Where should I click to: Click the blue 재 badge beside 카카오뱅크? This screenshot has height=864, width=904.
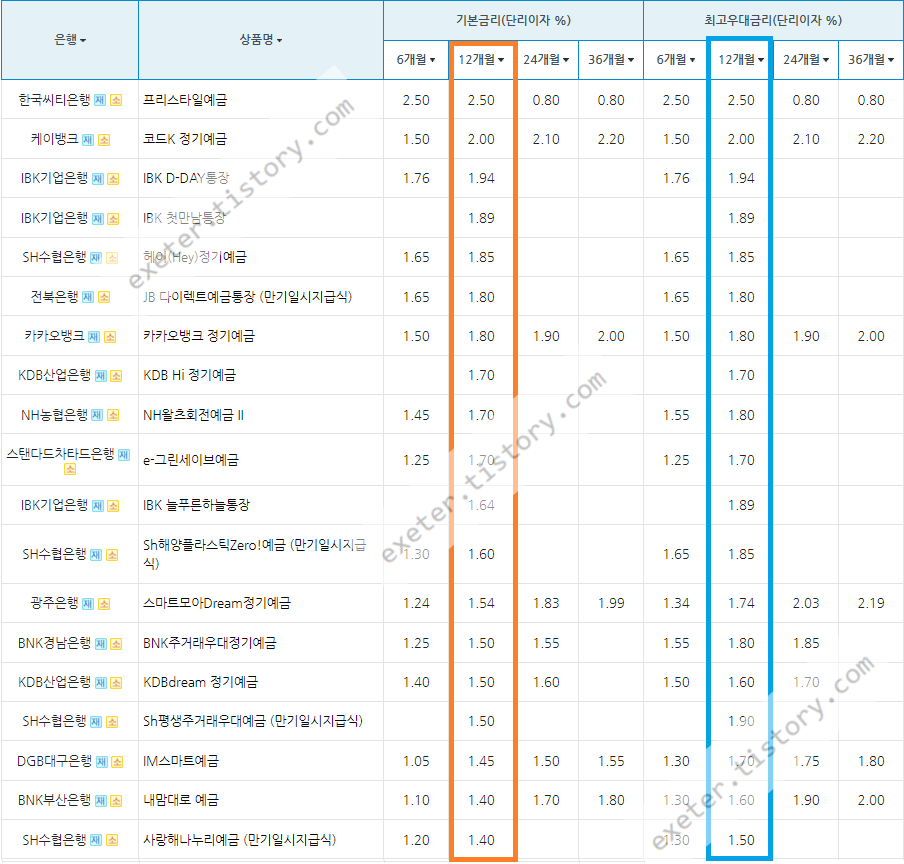click(x=93, y=337)
